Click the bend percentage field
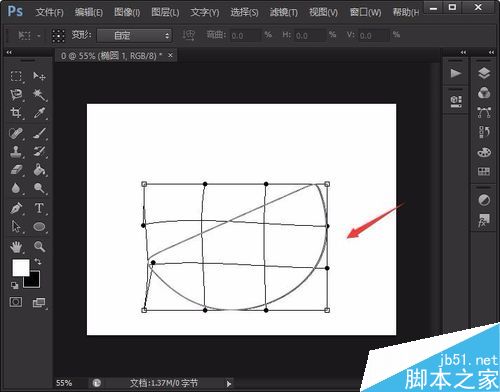500x392 pixels. [x=245, y=35]
